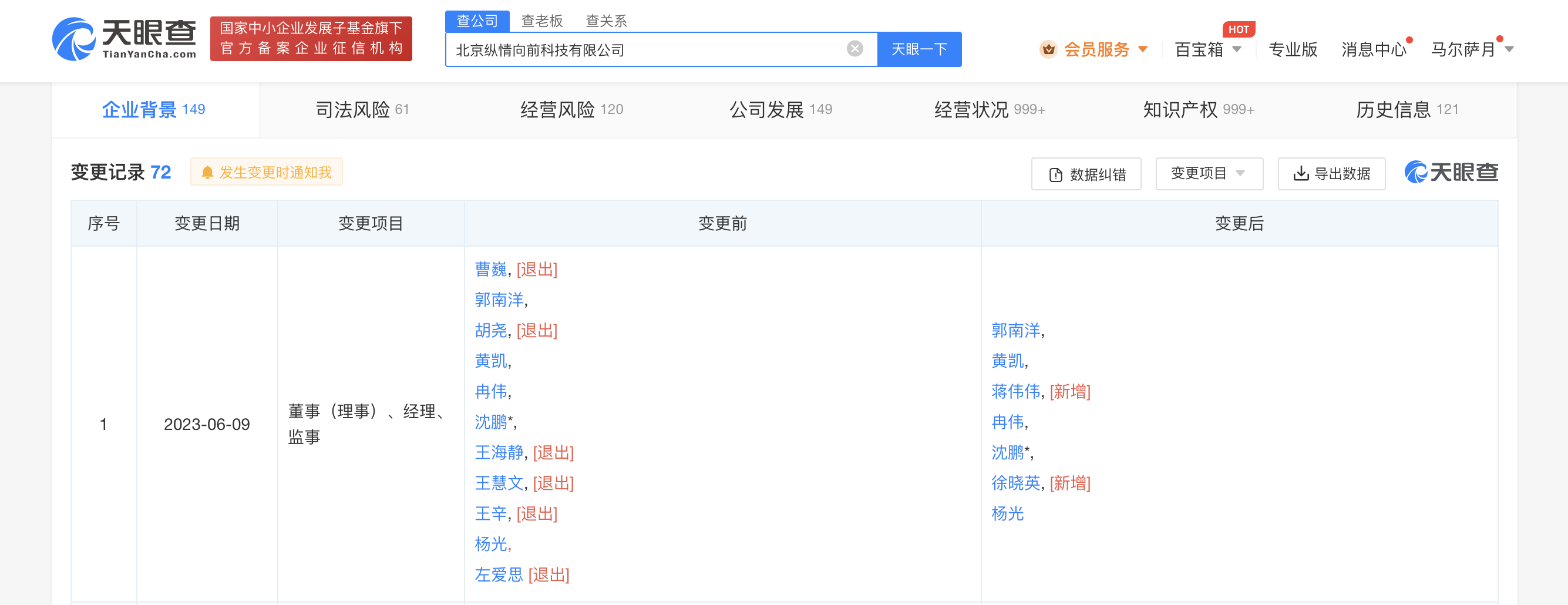Click the HOT badge above 百宝箱
The height and width of the screenshot is (605, 1568).
click(1238, 29)
